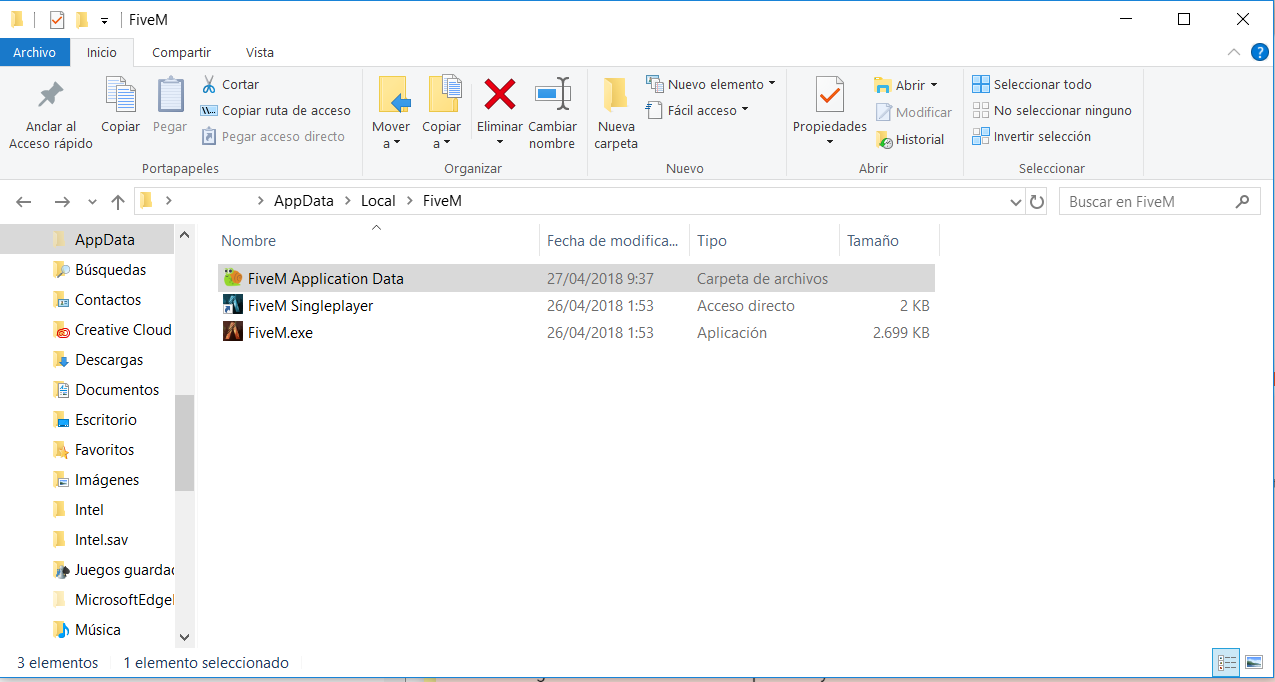Open the Eliminar dropdown arrow
Viewport: 1275px width, 682px height.
coord(499,143)
